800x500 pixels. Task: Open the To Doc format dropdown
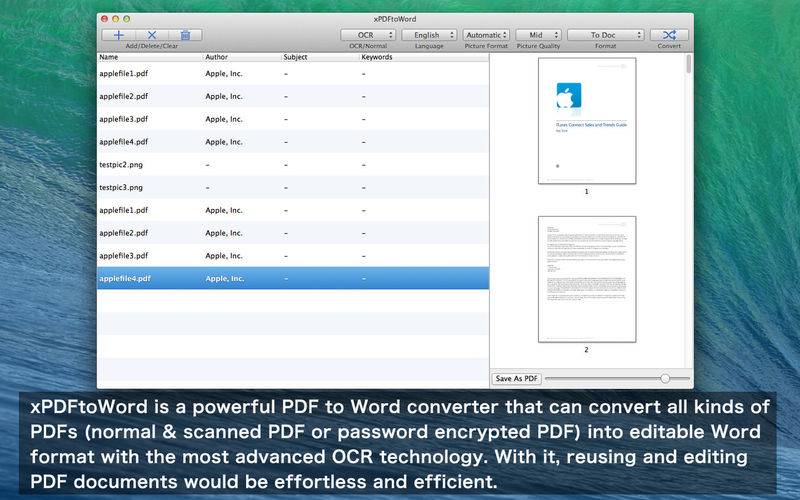point(606,35)
